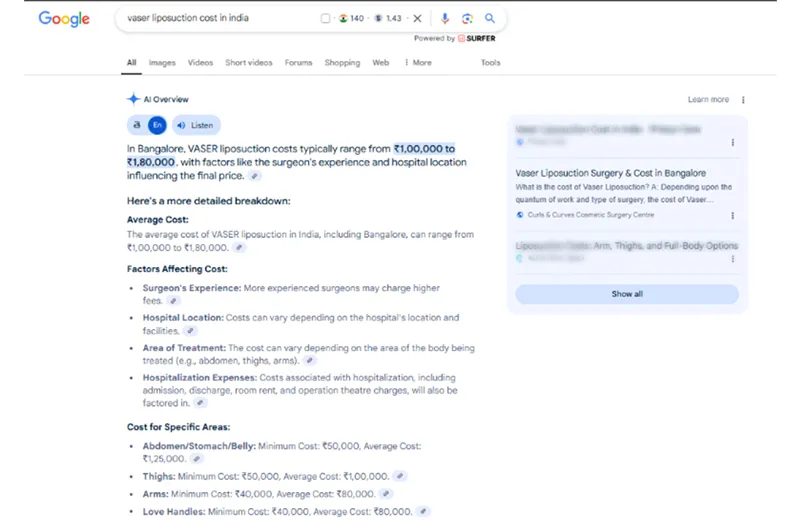801x520 pixels.
Task: Open Google Lens image search
Action: pyautogui.click(x=467, y=18)
